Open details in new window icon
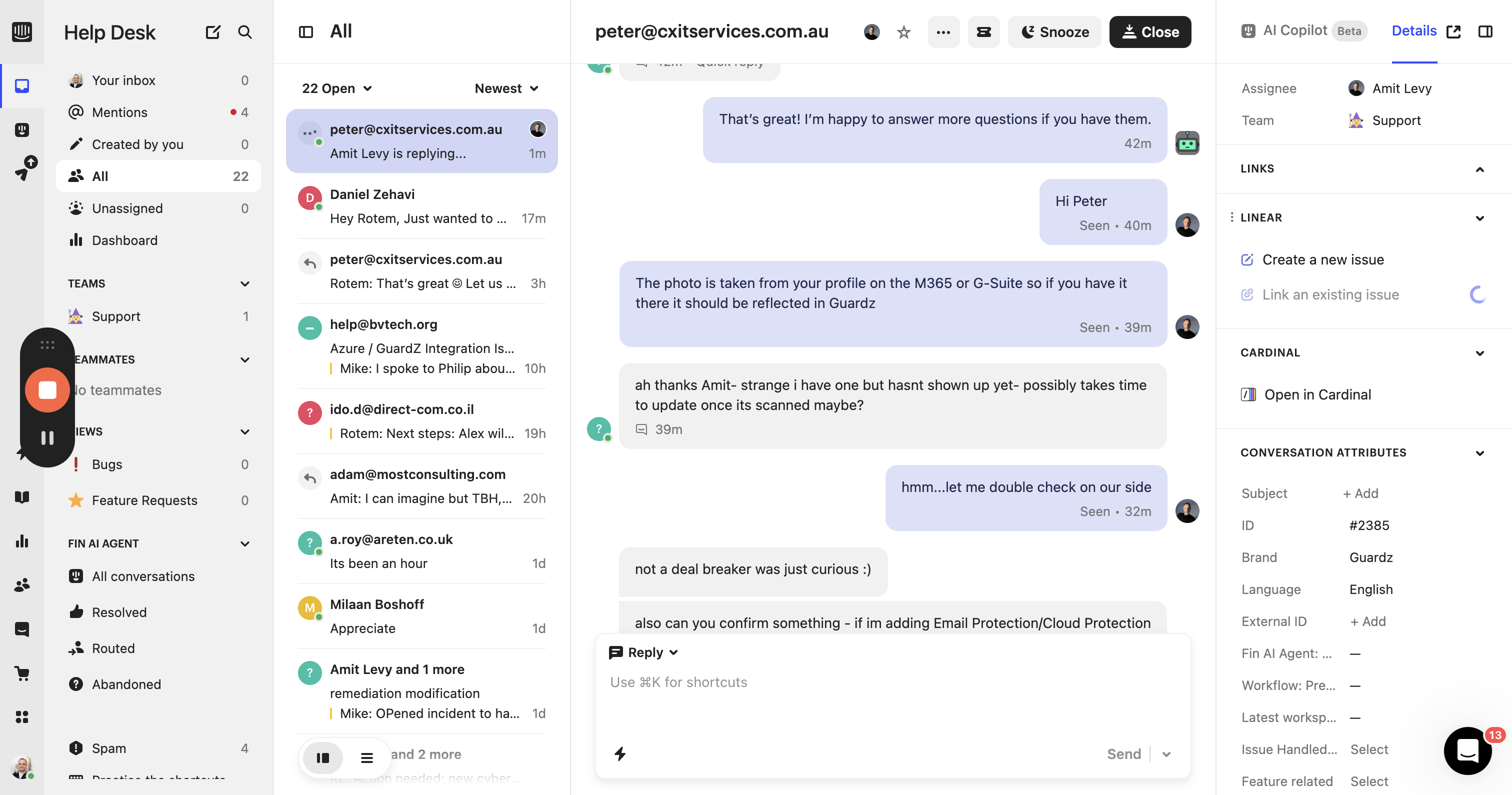The image size is (1512, 795). pos(1453,31)
